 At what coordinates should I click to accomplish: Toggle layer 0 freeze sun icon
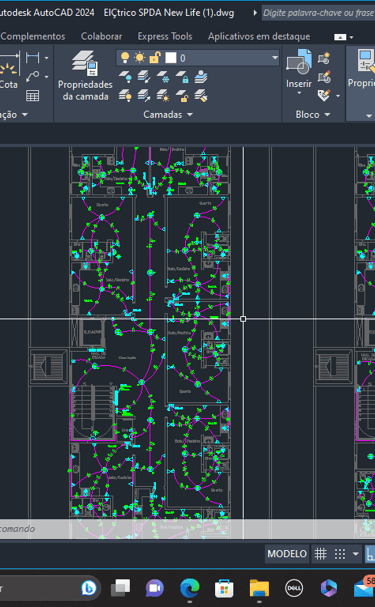coord(139,58)
